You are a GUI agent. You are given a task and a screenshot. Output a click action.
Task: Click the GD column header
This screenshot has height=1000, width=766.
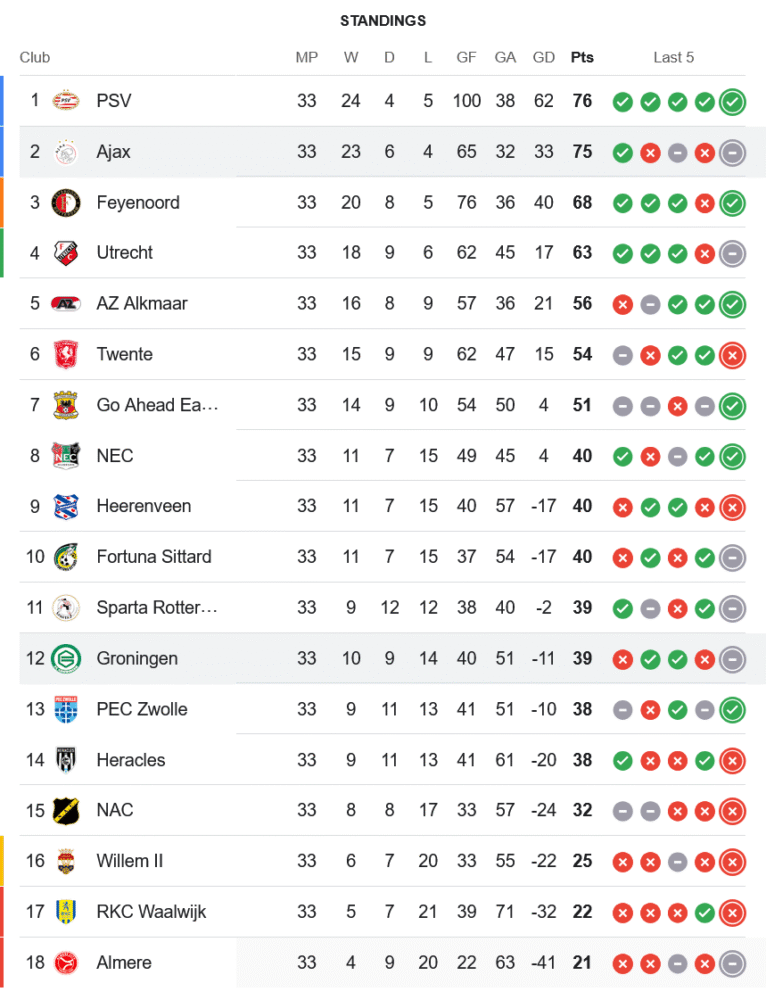click(543, 57)
